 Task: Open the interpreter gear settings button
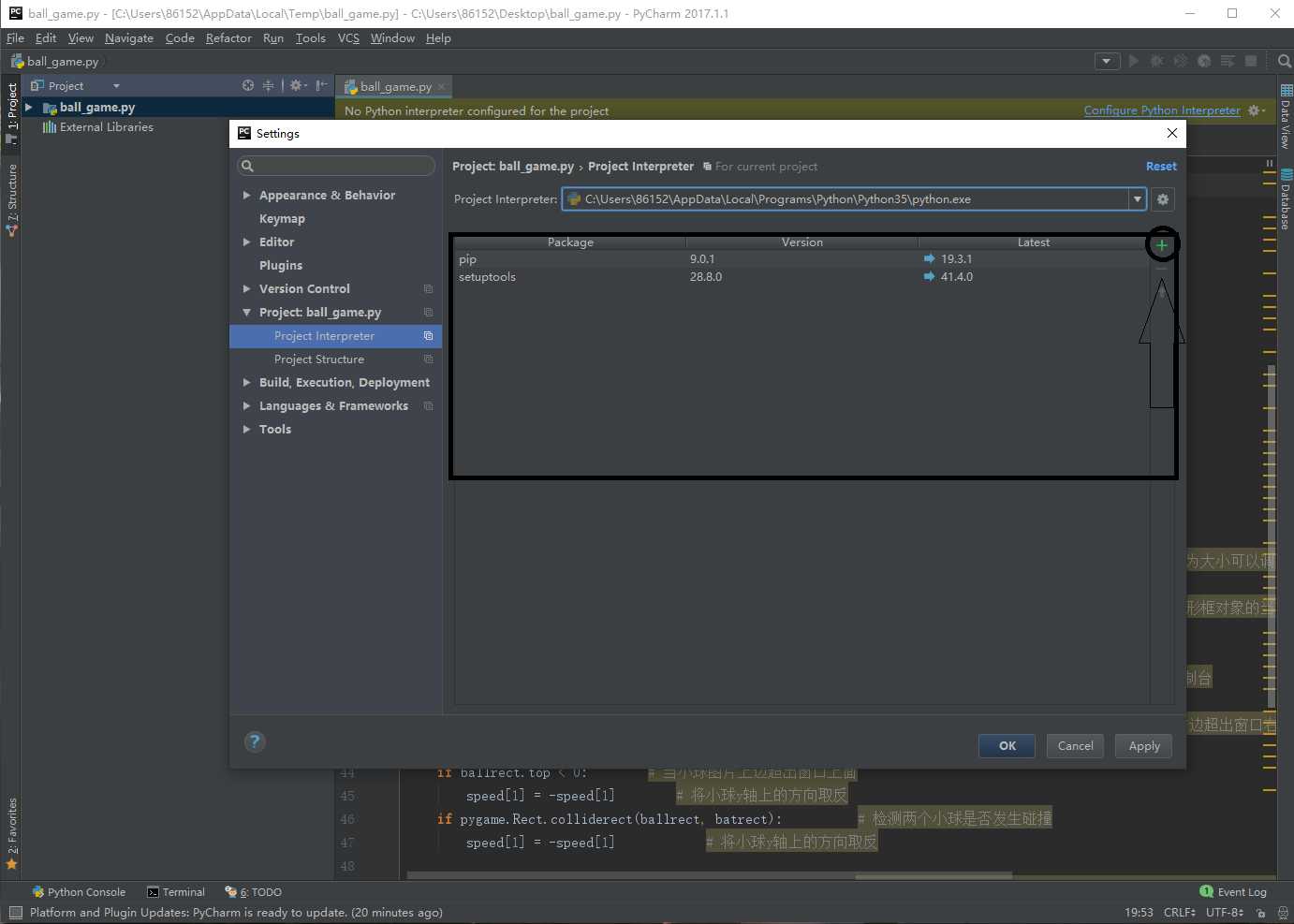click(x=1163, y=199)
